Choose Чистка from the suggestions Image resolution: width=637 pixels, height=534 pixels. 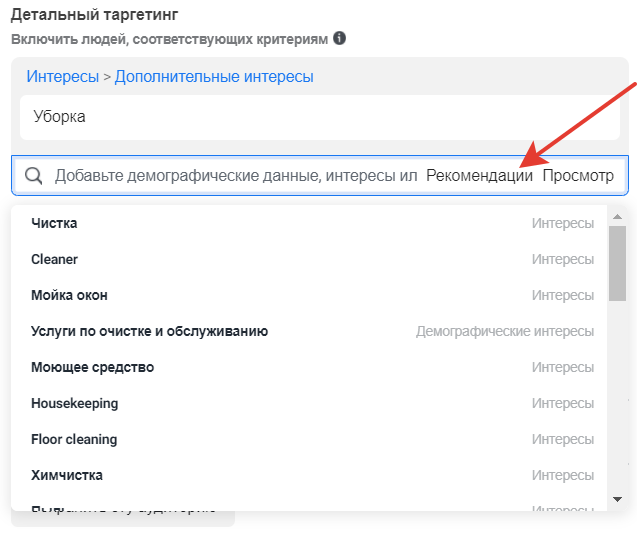(x=54, y=223)
